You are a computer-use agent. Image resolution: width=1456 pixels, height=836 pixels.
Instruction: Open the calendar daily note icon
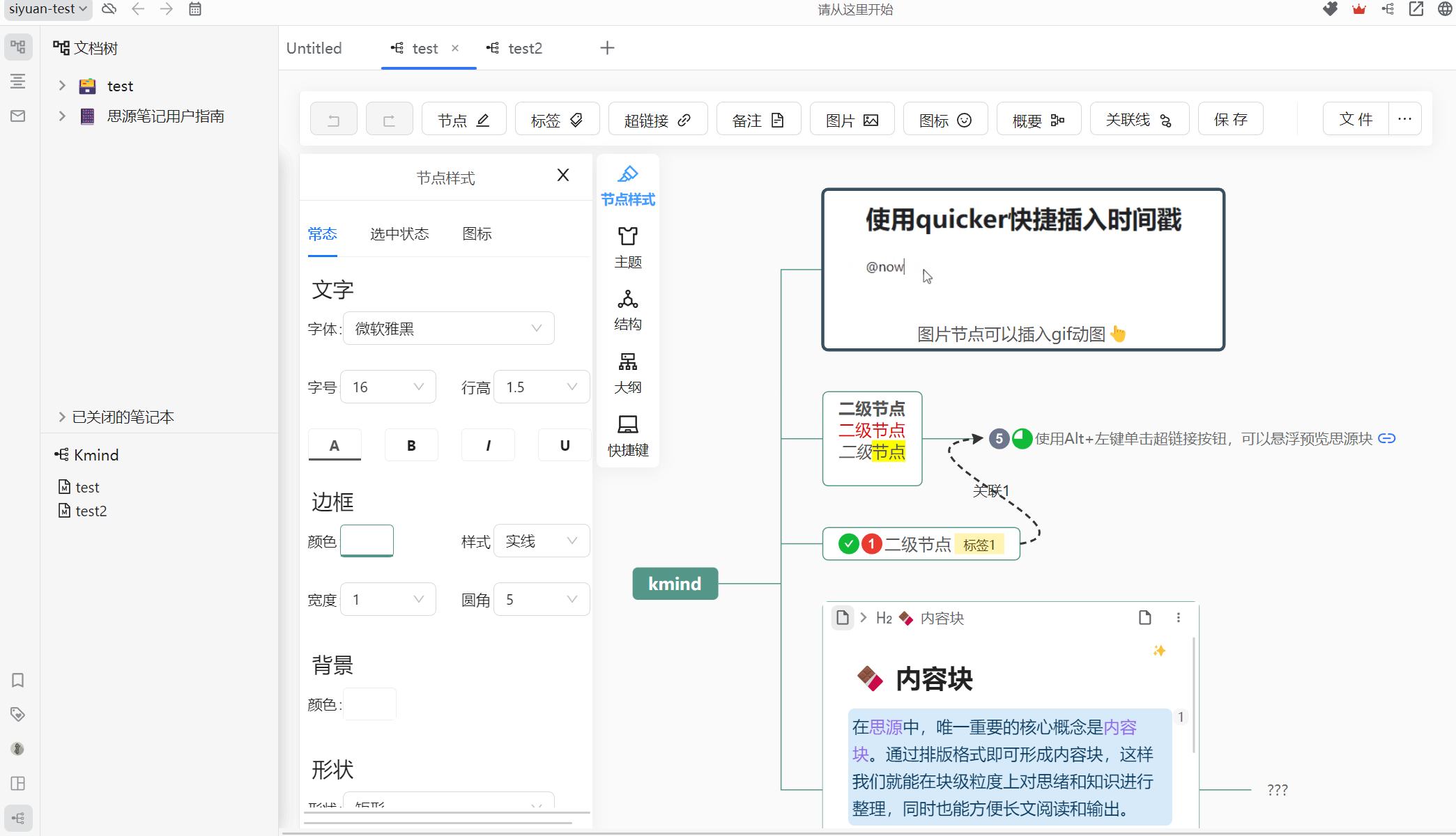point(195,9)
